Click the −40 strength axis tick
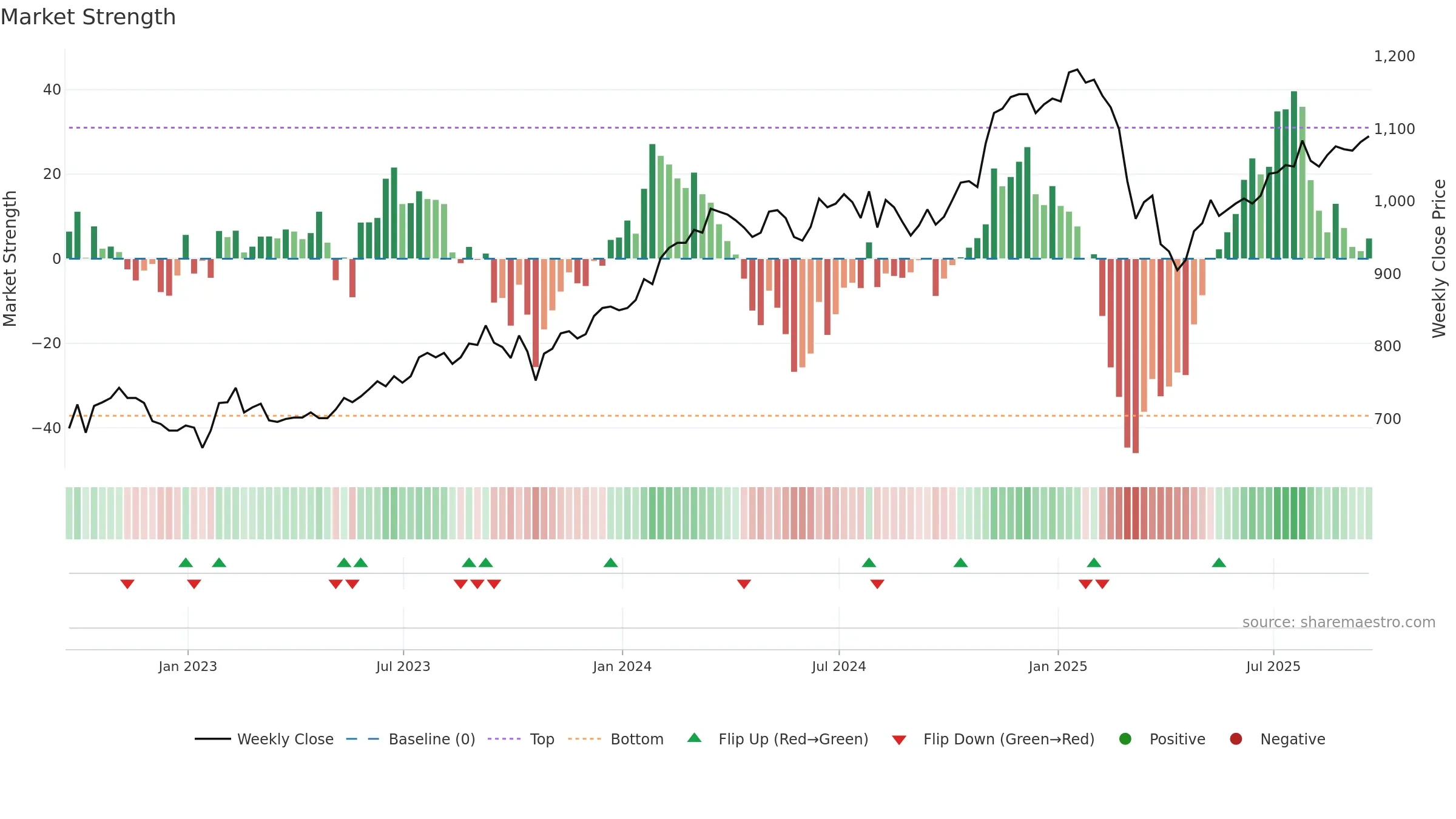1456x819 pixels. [47, 428]
